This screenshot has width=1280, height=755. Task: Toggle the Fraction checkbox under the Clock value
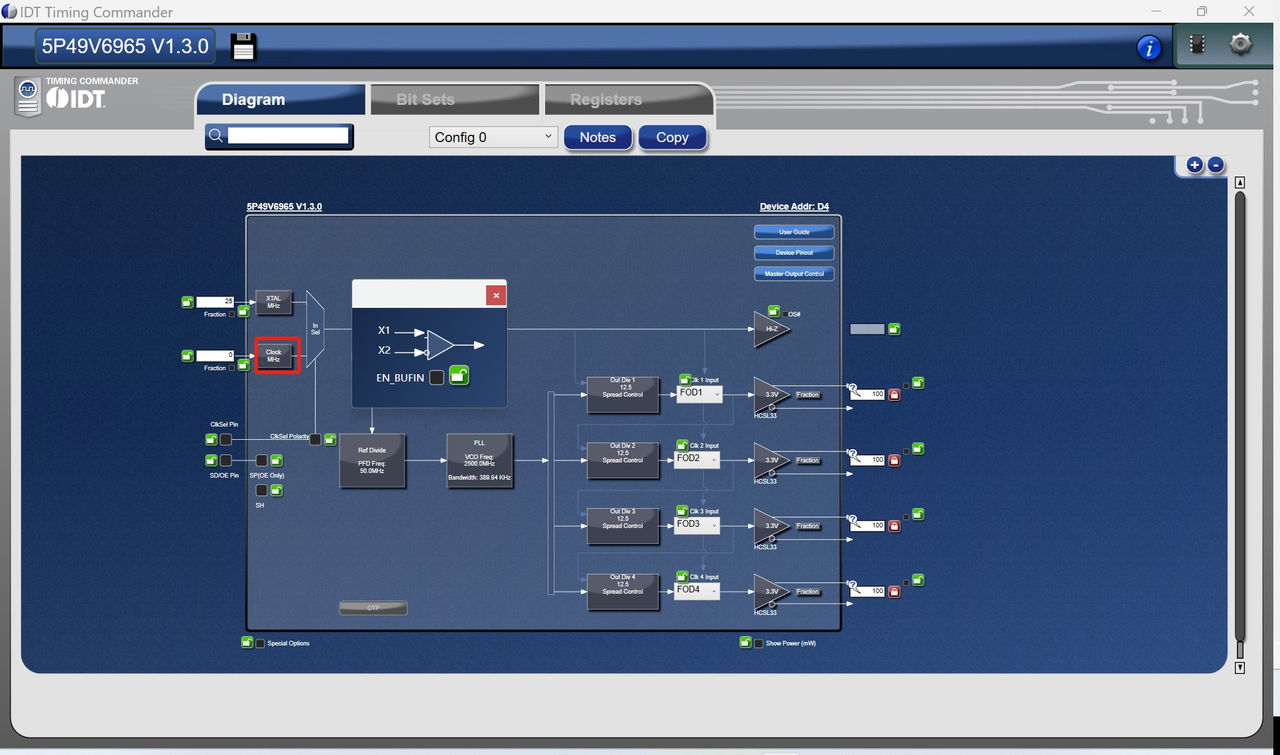click(x=233, y=368)
